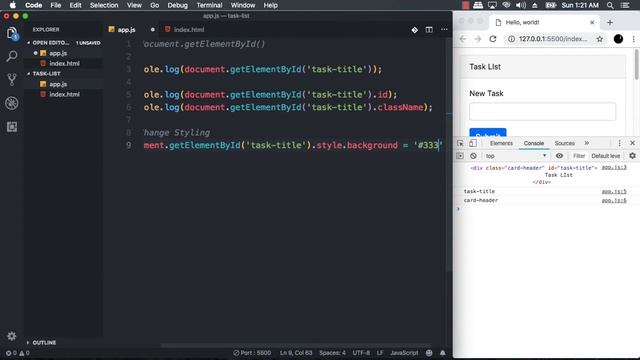Switch to the DevTools Sources tab
Viewport: 640px width, 360px height.
click(564, 143)
